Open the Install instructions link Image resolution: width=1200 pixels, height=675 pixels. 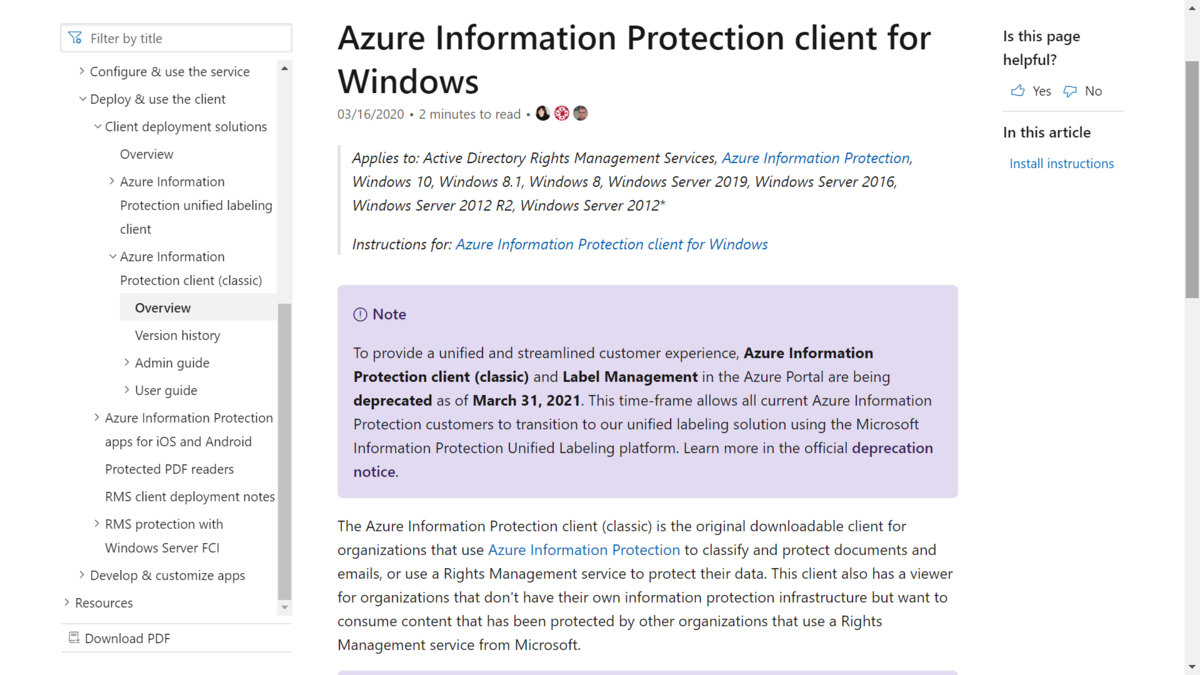point(1061,163)
